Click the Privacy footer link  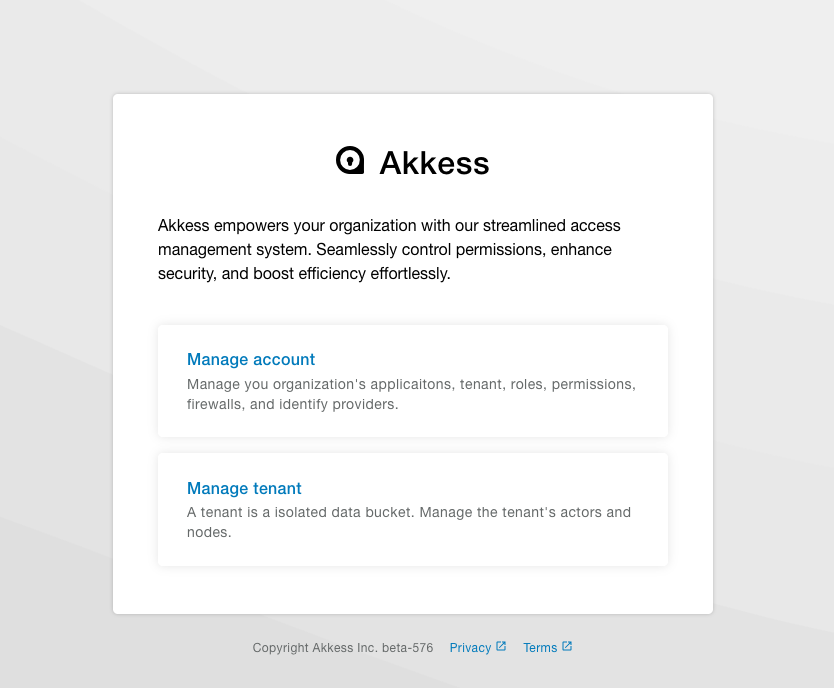471,647
